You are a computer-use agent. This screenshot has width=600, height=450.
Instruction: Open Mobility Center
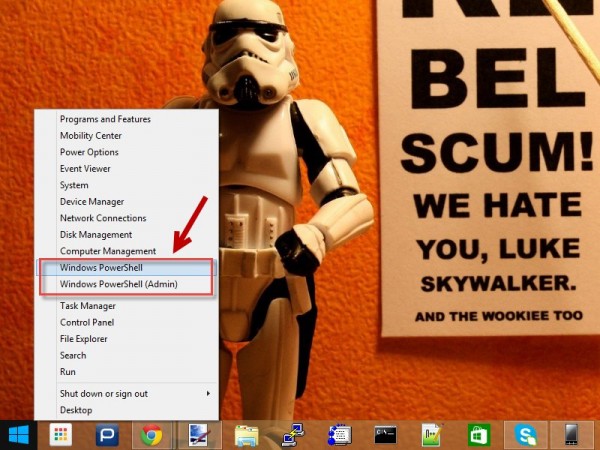[x=127, y=135]
